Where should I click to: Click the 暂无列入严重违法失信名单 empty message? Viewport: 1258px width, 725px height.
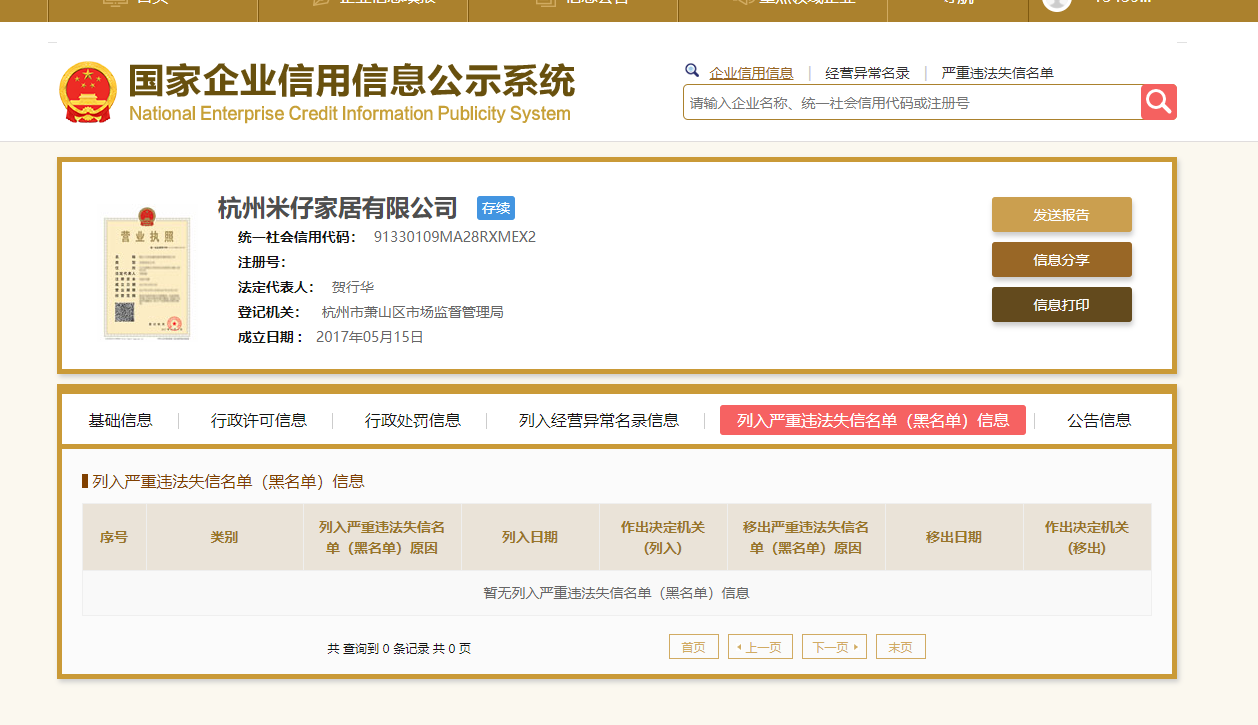(x=617, y=593)
